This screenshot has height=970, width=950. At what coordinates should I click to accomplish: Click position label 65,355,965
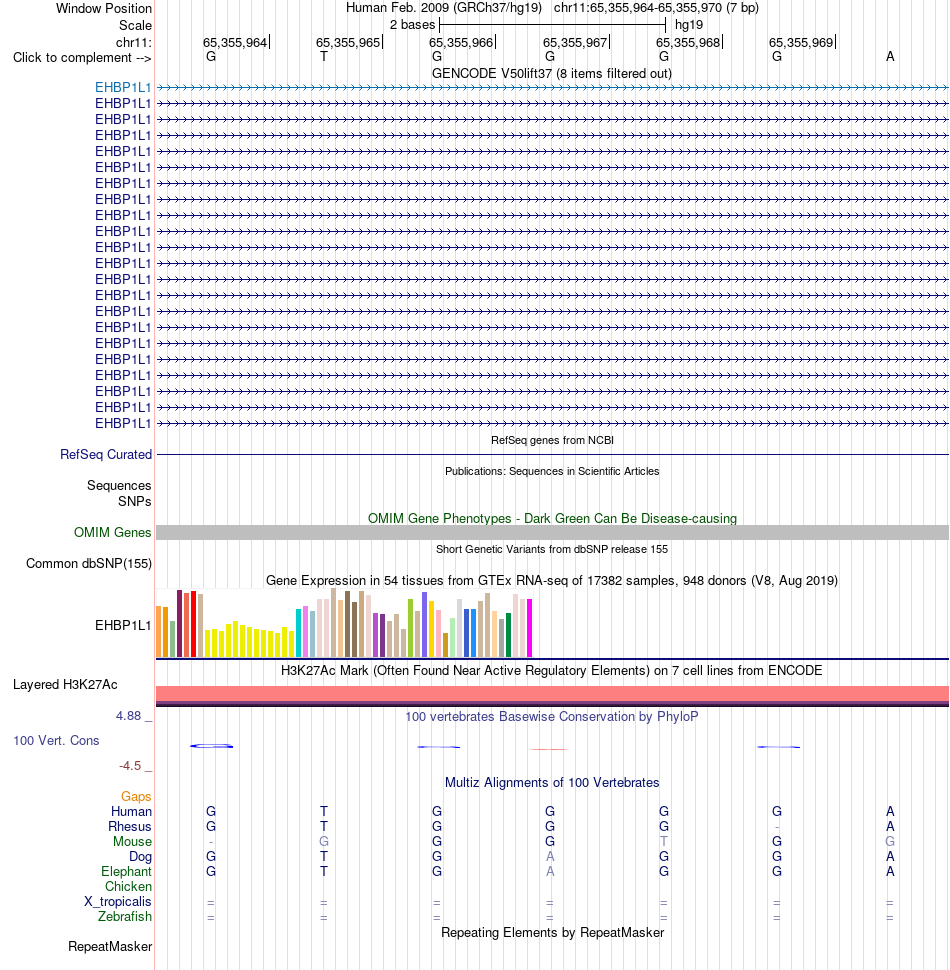[348, 42]
